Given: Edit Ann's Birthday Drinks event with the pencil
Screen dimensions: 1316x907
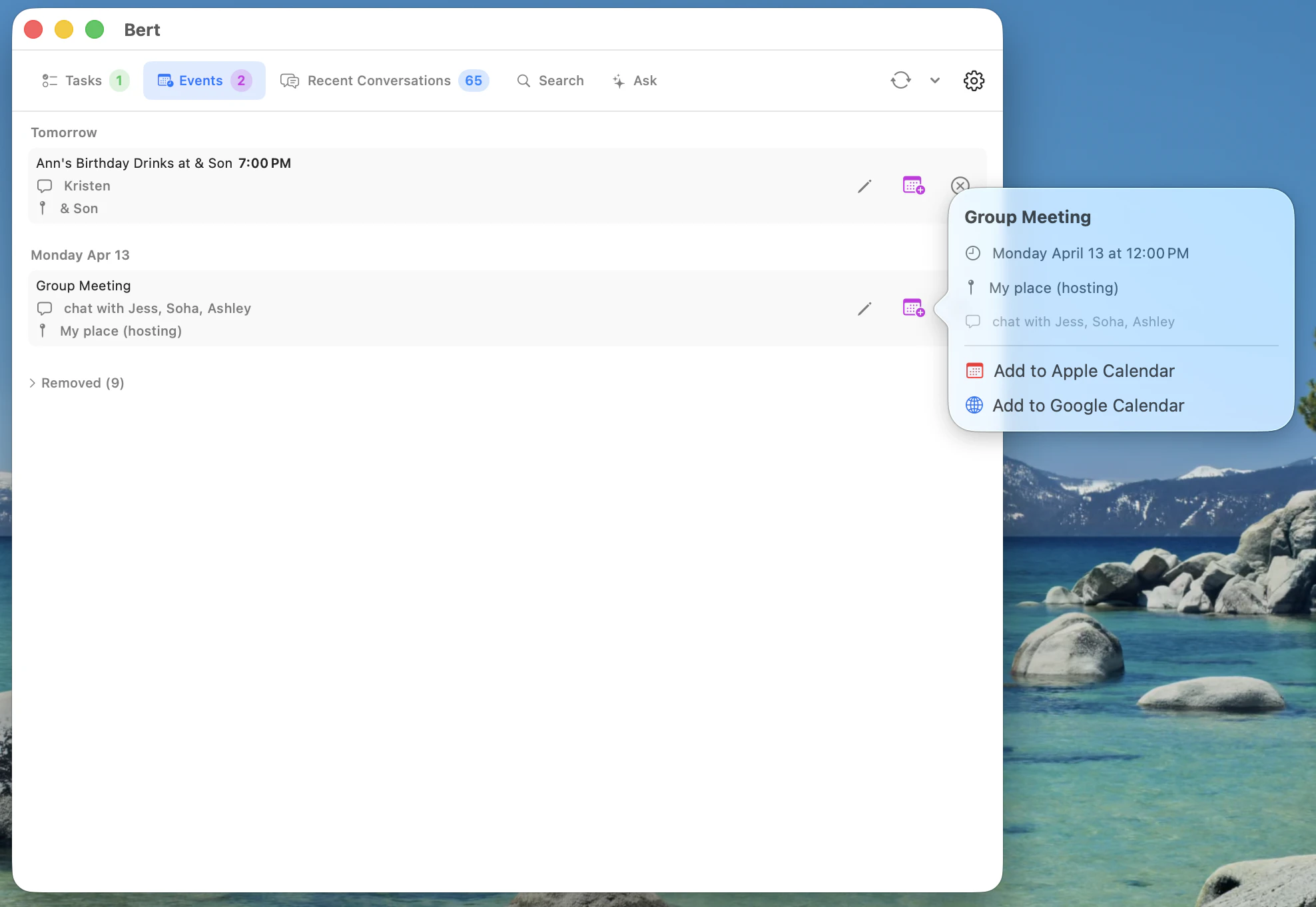Looking at the screenshot, I should pos(864,186).
